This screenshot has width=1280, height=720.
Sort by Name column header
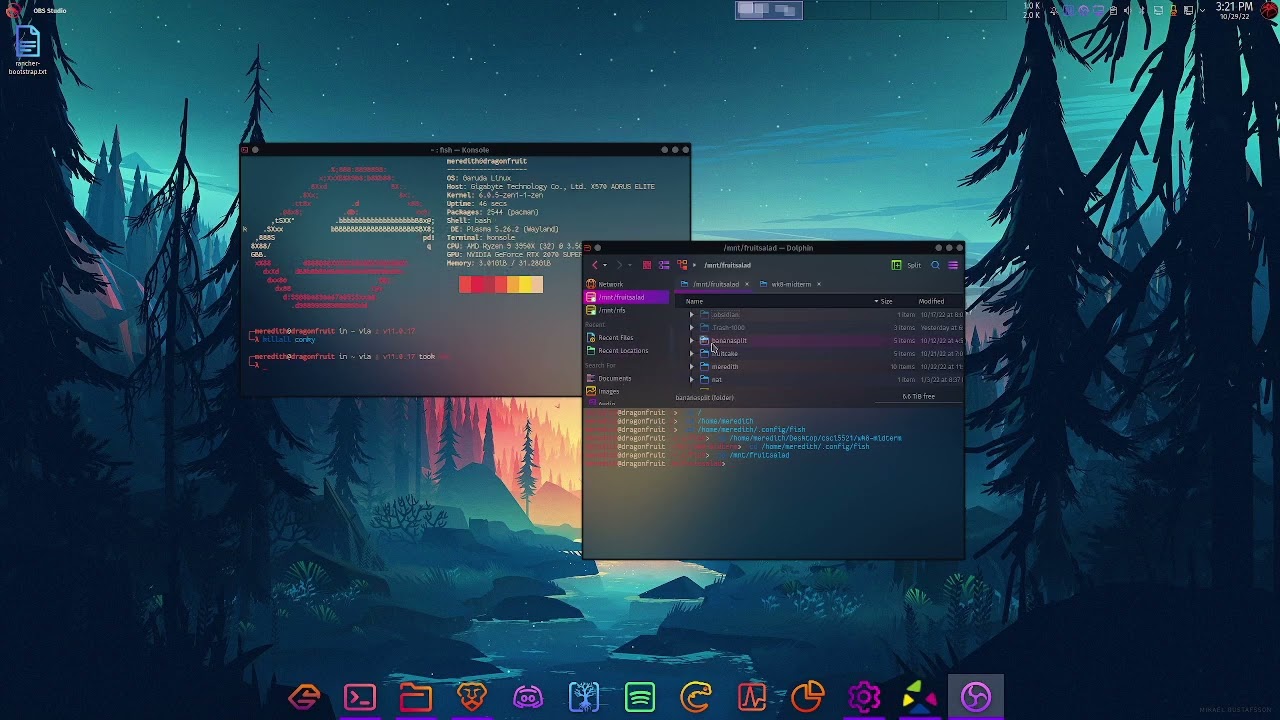[694, 301]
